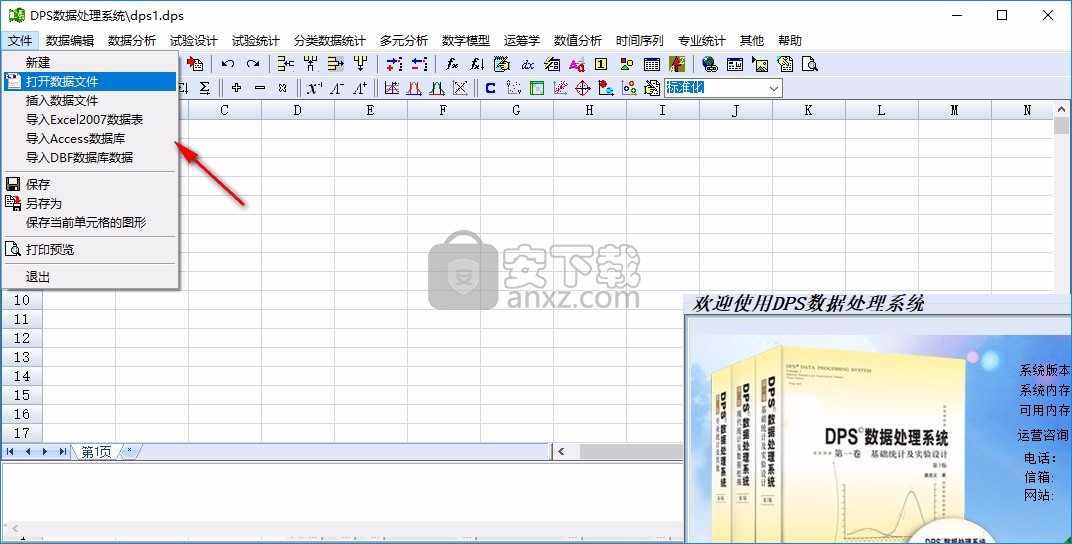Choose 新建 from the file menu
Viewport: 1072px width, 544px height.
tap(90, 62)
